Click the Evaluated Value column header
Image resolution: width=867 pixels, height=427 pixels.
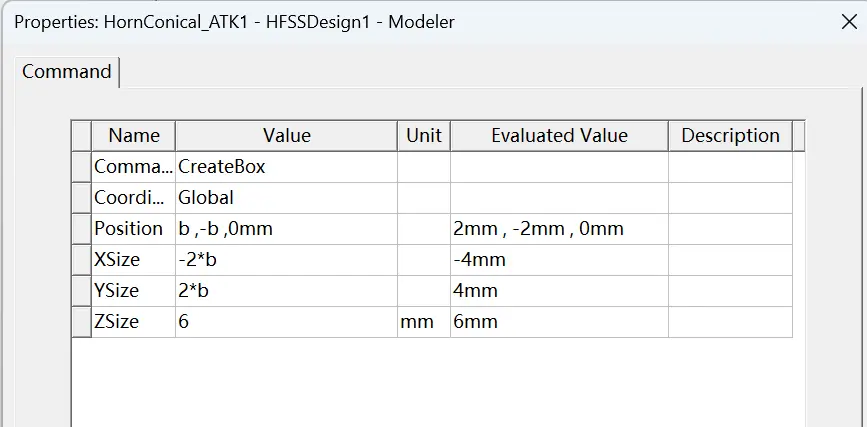click(x=559, y=136)
